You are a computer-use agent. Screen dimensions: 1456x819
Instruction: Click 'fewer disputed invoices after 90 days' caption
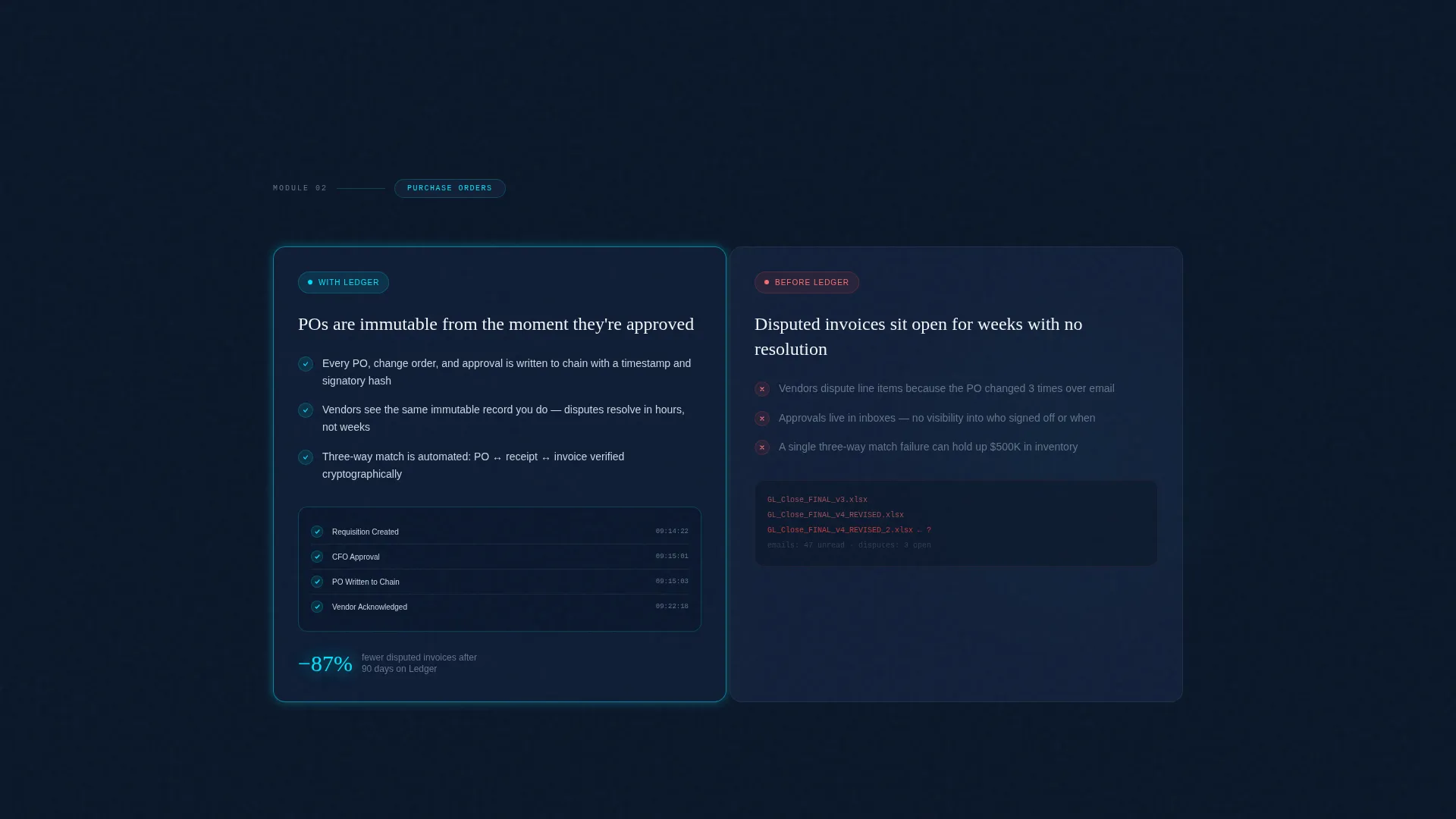tap(419, 664)
